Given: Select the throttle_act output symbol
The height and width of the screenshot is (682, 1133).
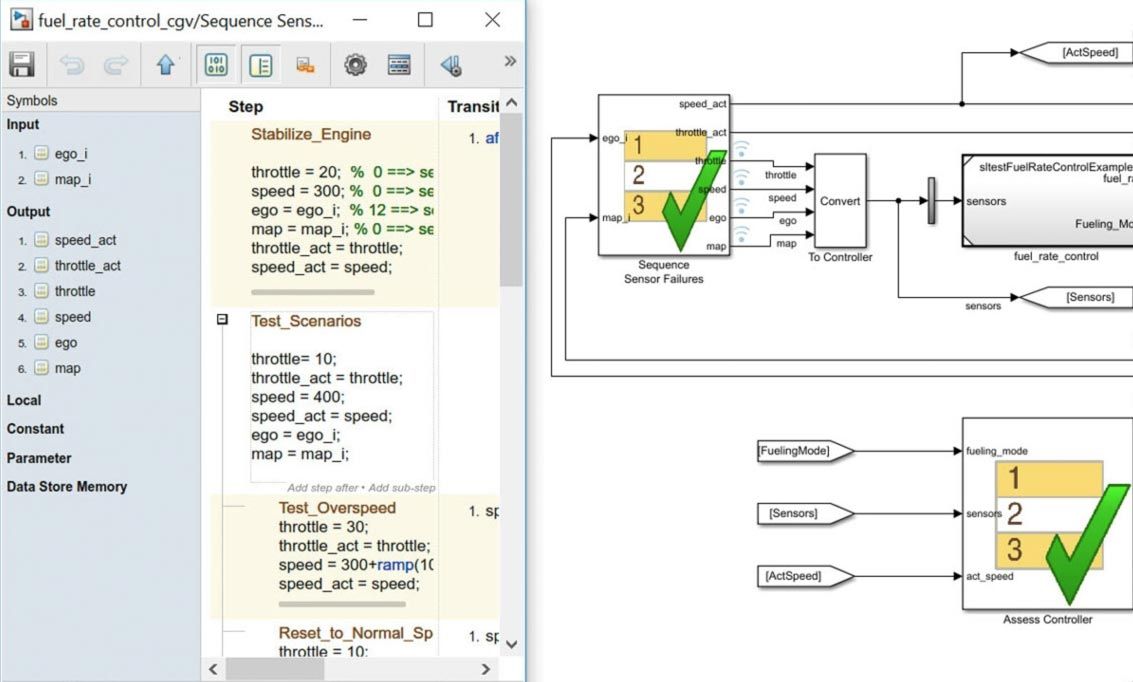Looking at the screenshot, I should 87,266.
